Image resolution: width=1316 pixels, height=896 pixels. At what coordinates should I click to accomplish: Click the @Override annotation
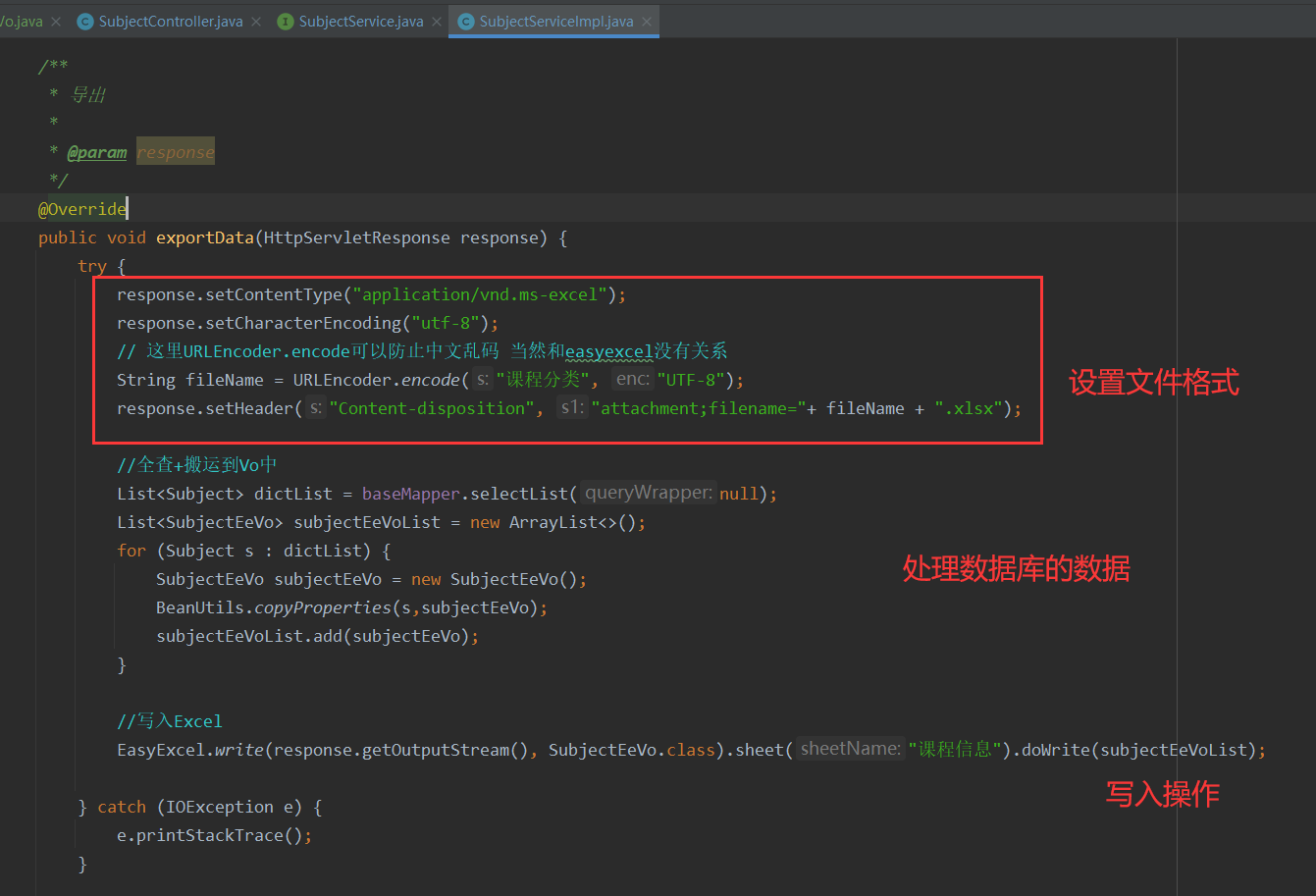tap(82, 209)
